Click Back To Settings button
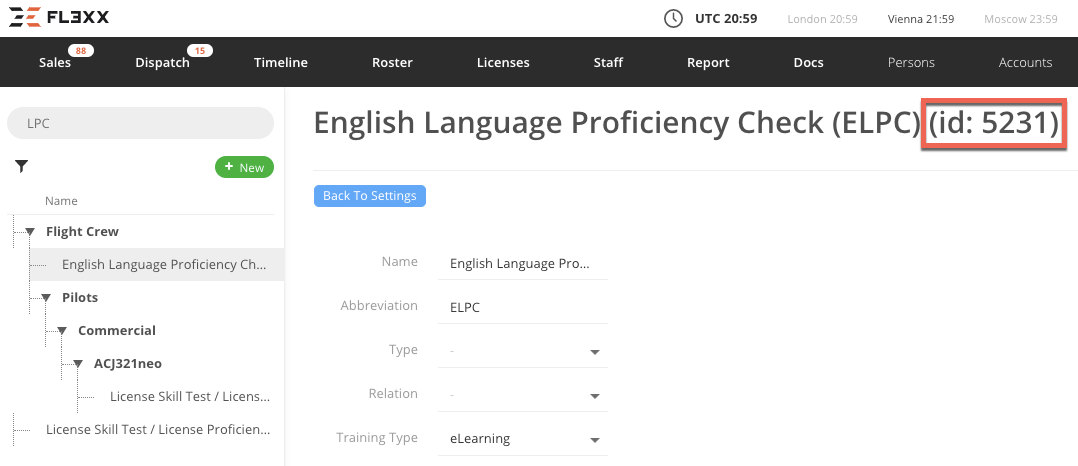The image size is (1078, 466). click(370, 196)
